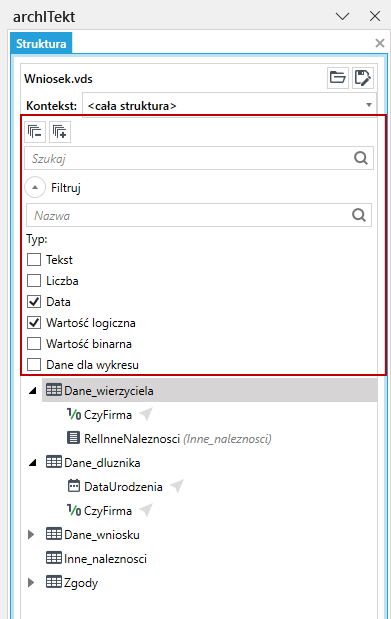The image size is (391, 619).
Task: Collapse the Dane_wierzyciela node
Action: 33,390
